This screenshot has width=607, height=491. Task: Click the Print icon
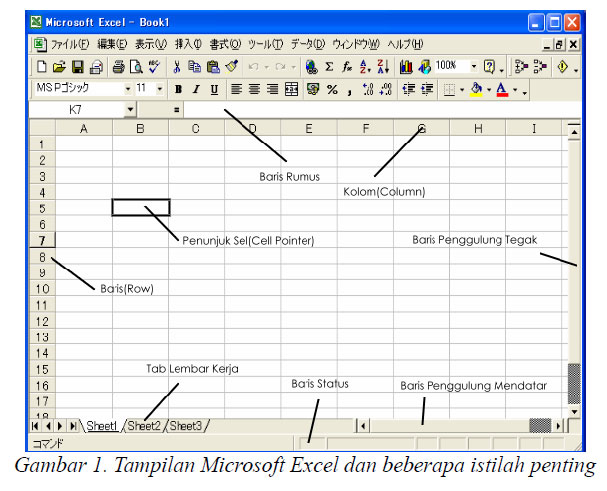pyautogui.click(x=118, y=67)
